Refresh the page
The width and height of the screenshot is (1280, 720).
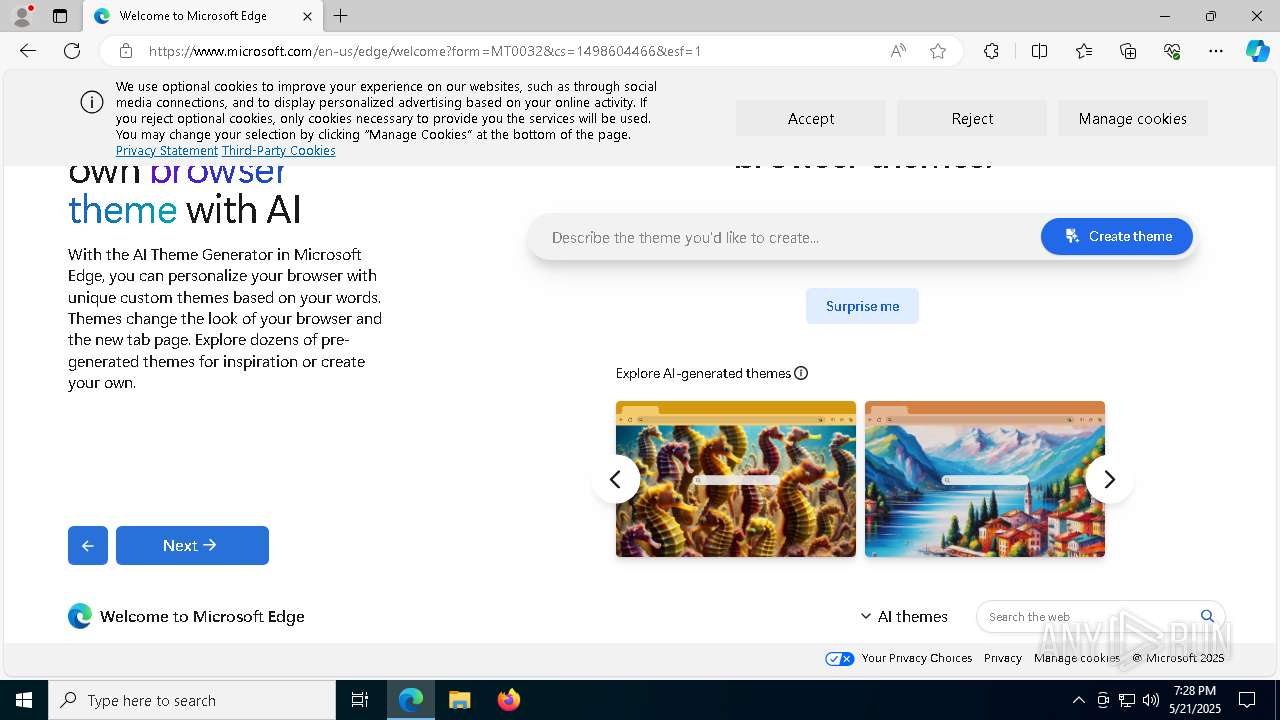click(72, 51)
